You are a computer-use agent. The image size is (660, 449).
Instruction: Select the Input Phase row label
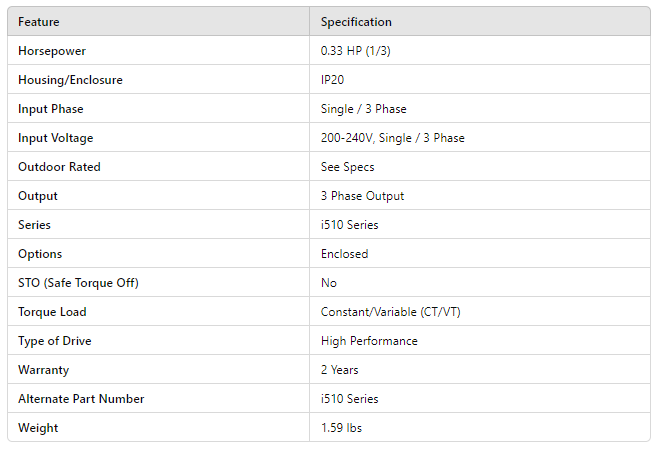pyautogui.click(x=51, y=109)
